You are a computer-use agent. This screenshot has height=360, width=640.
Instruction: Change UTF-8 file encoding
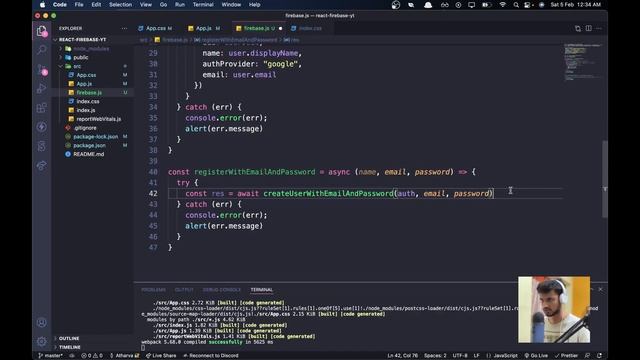point(460,356)
